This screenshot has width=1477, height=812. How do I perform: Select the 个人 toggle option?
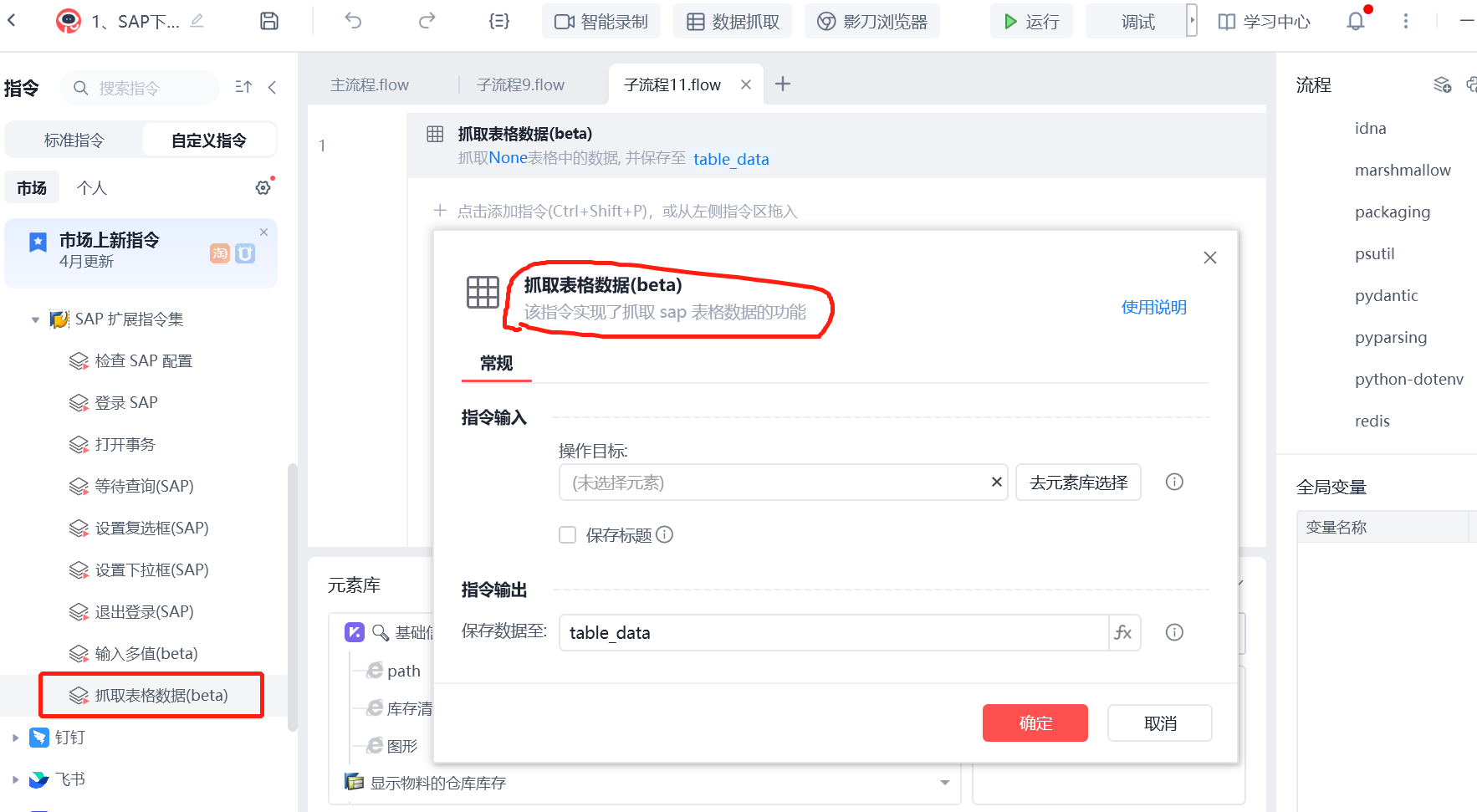tap(92, 188)
